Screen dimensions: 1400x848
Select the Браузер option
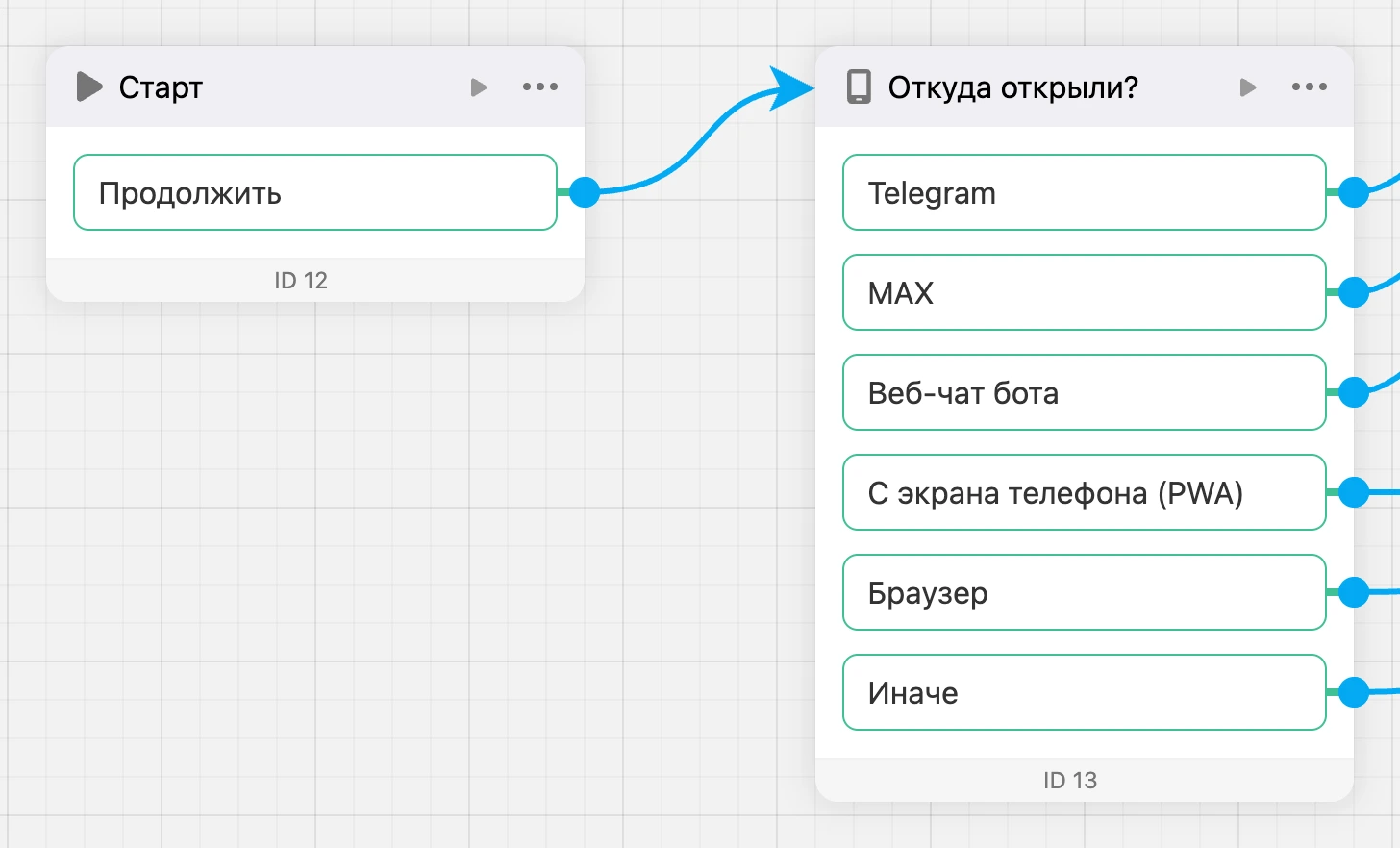coord(1085,592)
